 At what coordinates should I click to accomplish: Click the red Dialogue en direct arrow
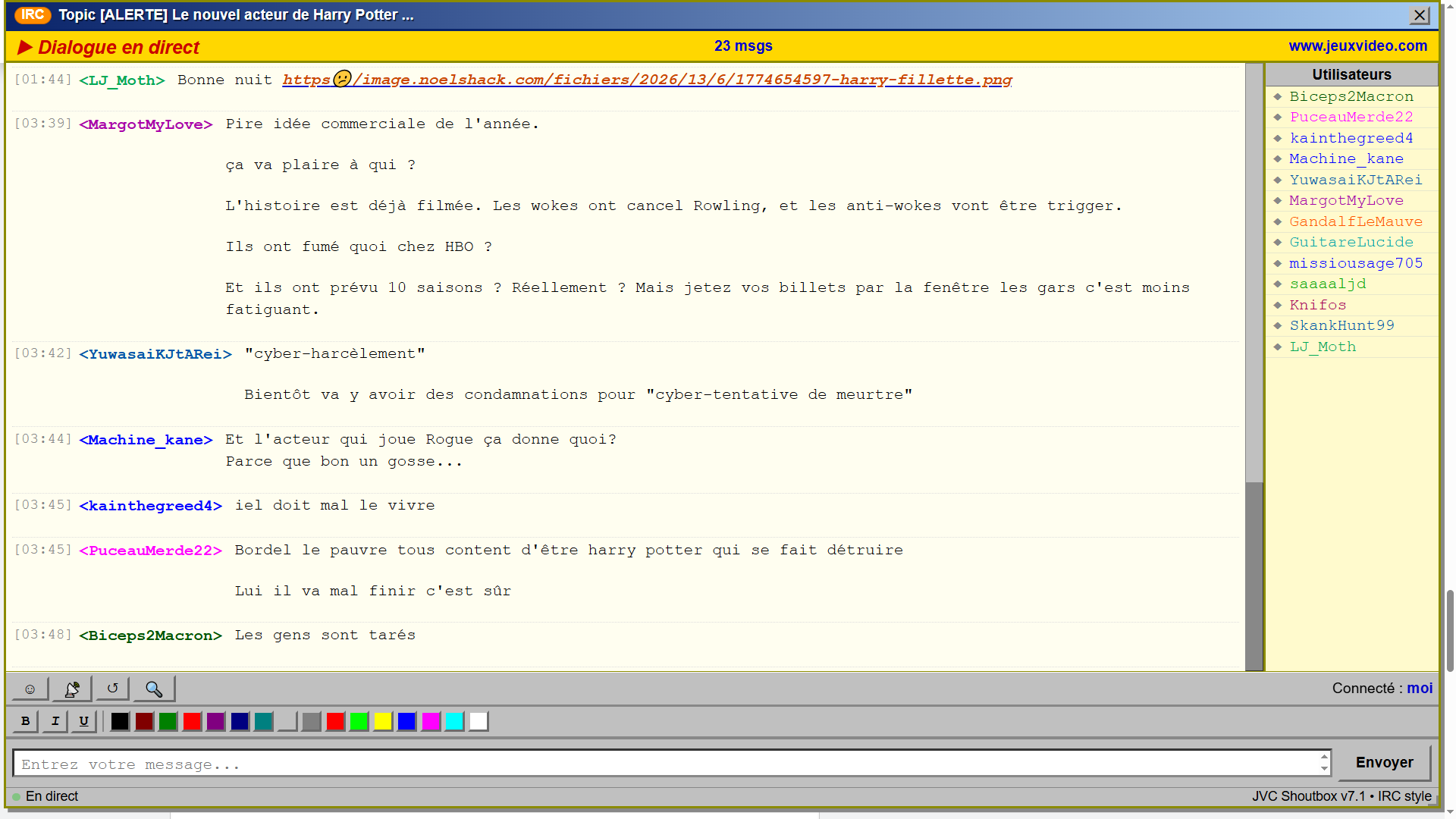(x=25, y=47)
